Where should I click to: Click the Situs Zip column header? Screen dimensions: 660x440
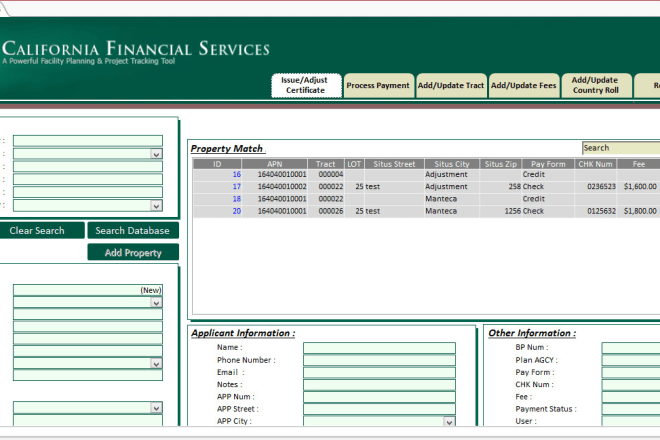tap(500, 164)
